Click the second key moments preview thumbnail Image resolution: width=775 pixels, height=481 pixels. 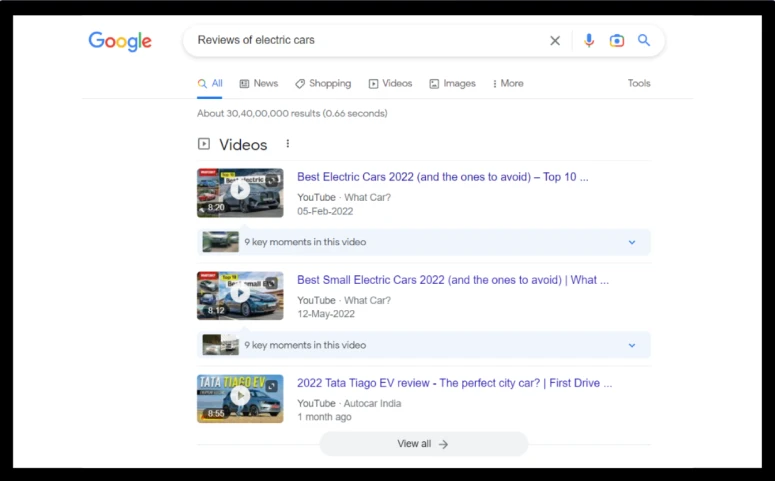pos(220,345)
